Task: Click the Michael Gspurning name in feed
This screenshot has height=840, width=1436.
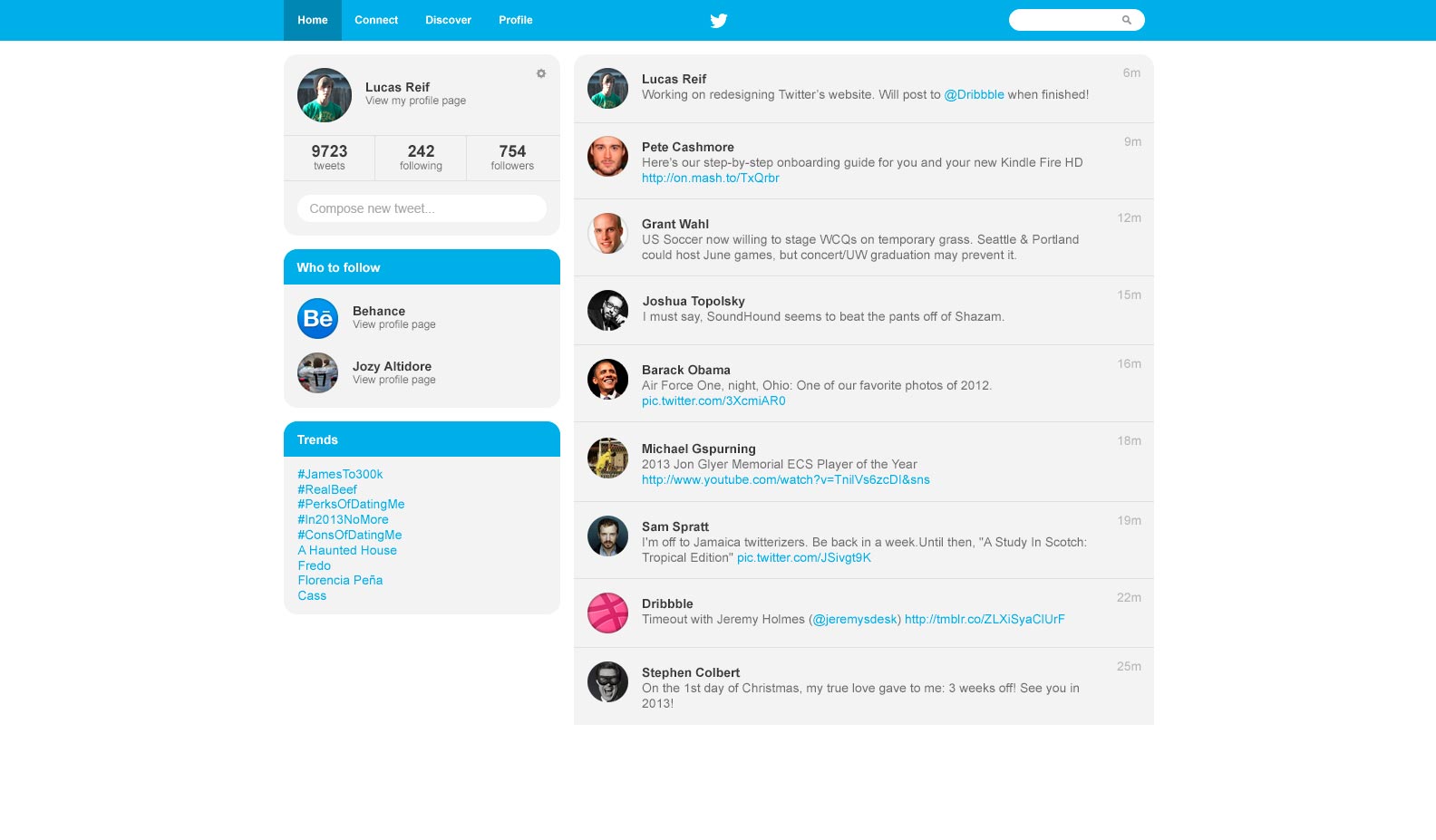Action: (699, 449)
